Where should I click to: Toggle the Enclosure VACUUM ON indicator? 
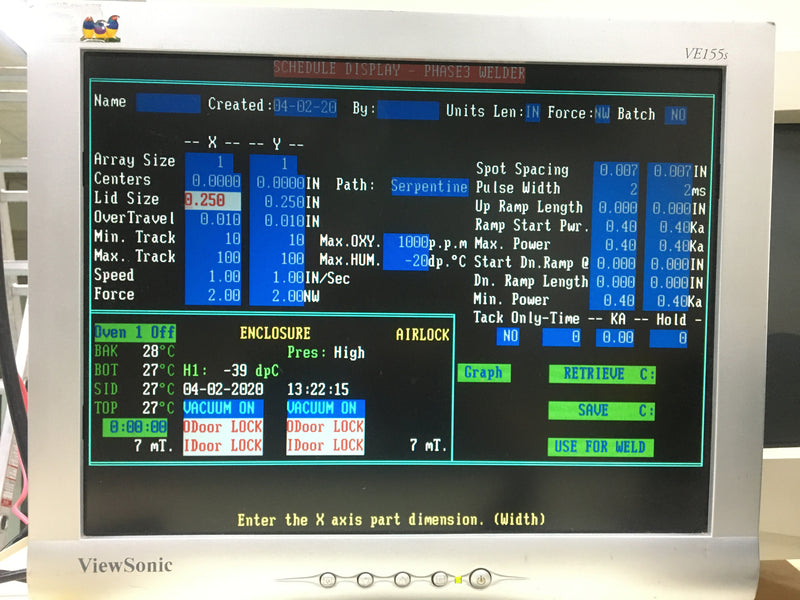tap(223, 408)
